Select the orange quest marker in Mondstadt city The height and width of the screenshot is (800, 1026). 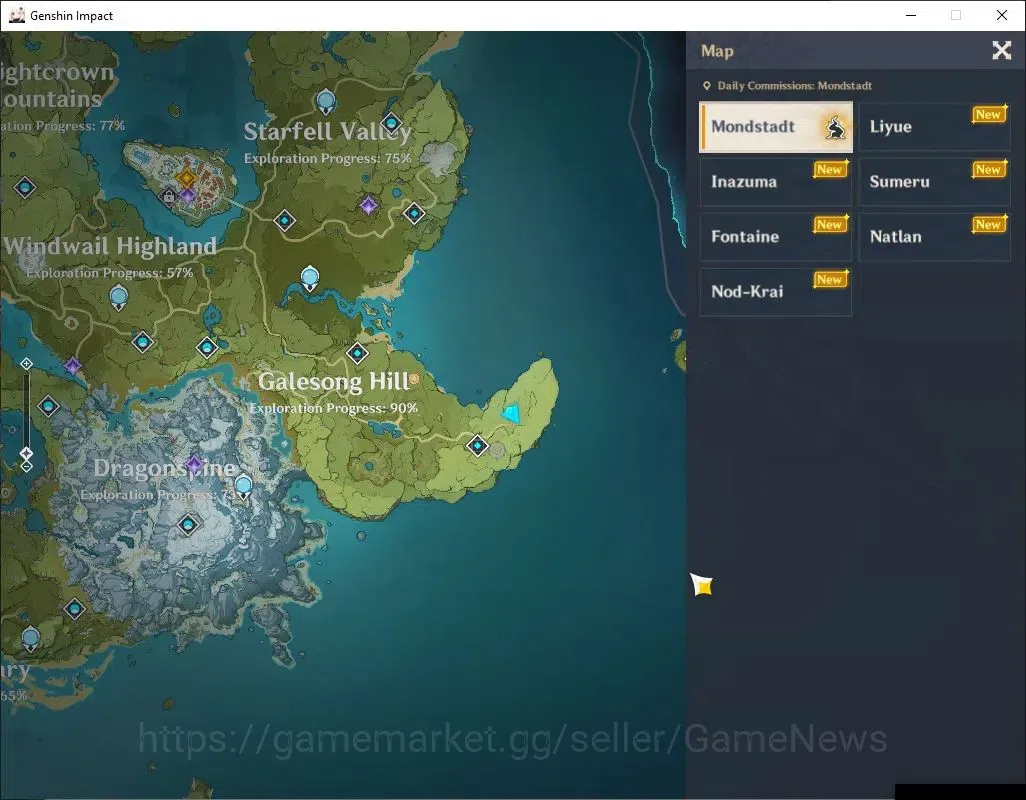click(x=186, y=177)
